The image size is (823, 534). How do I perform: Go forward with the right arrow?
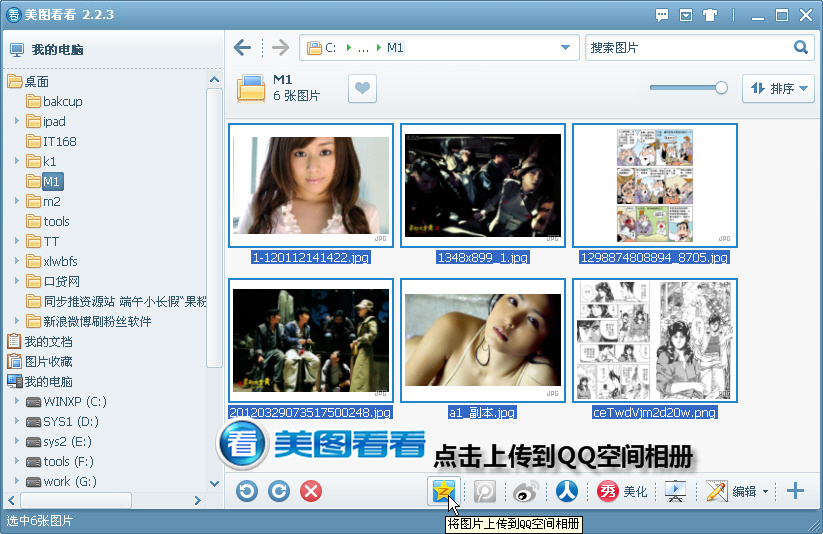point(281,48)
